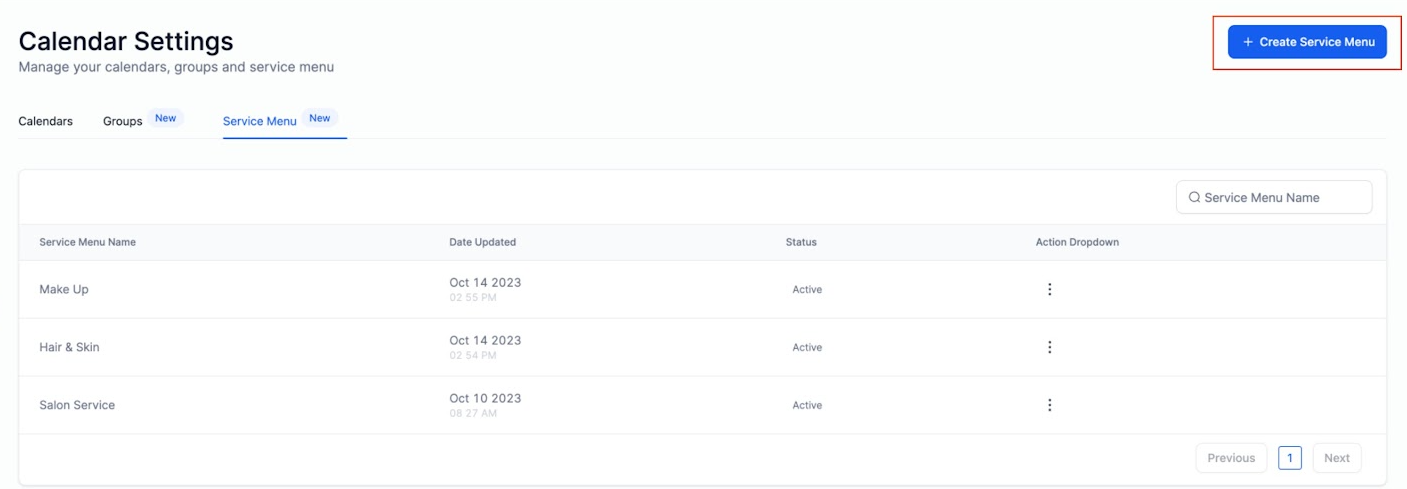Click the Hair & Skin row name
The image size is (1407, 489).
(70, 347)
